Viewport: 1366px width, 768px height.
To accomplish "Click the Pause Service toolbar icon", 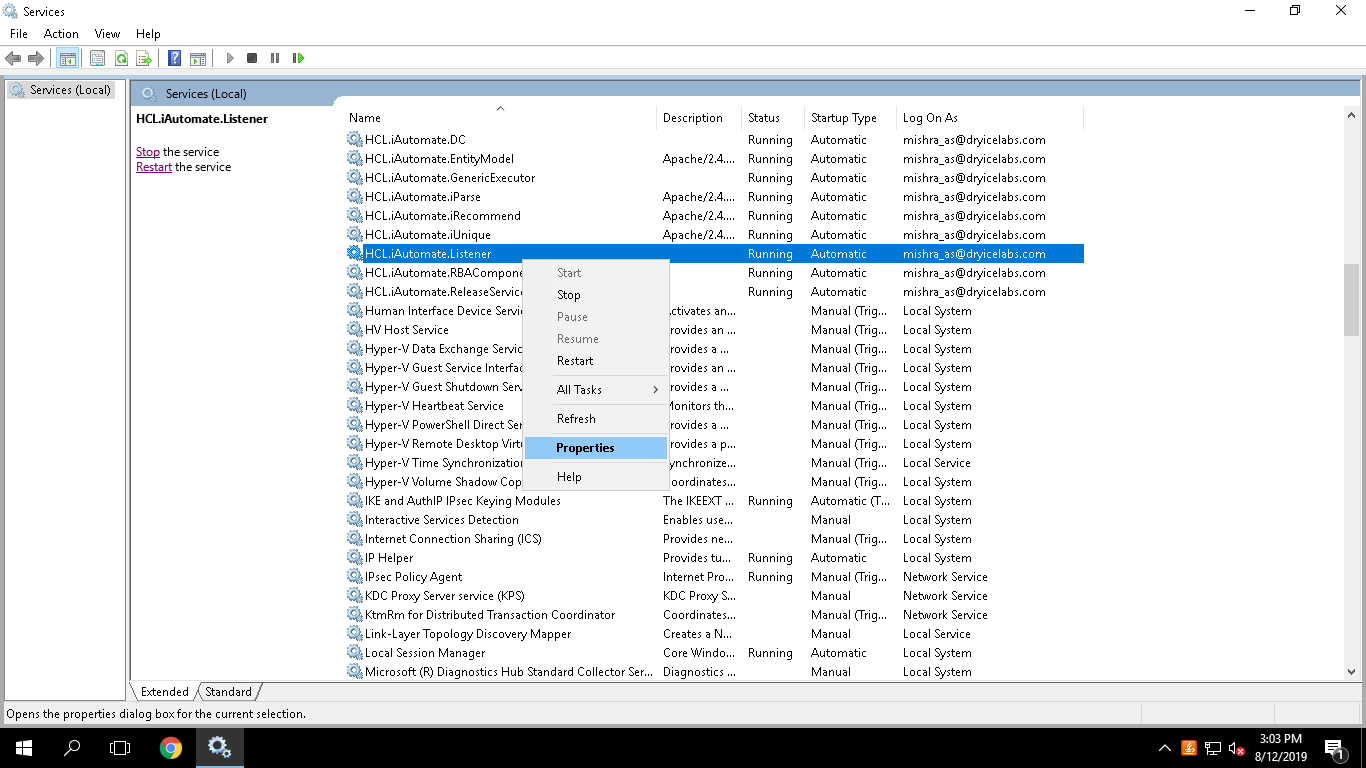I will click(x=275, y=58).
